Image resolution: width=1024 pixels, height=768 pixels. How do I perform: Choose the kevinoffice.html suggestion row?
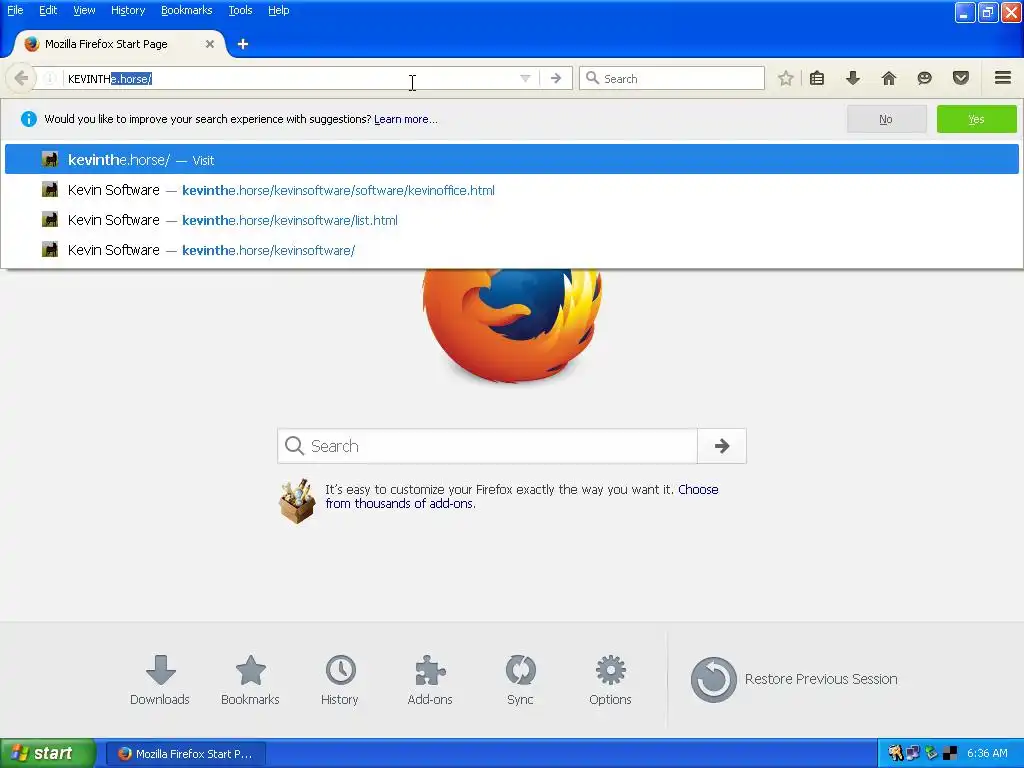(511, 190)
